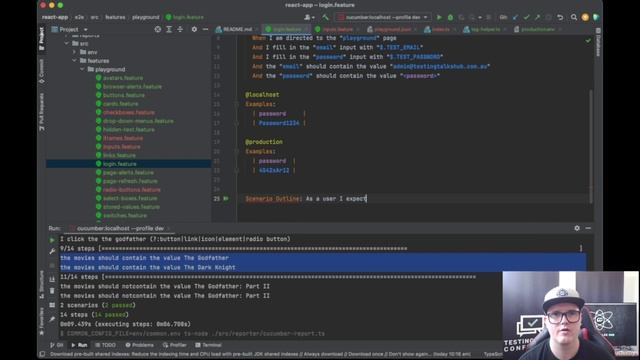
Task: Open inputs.feature in project tree
Action: tap(122, 147)
